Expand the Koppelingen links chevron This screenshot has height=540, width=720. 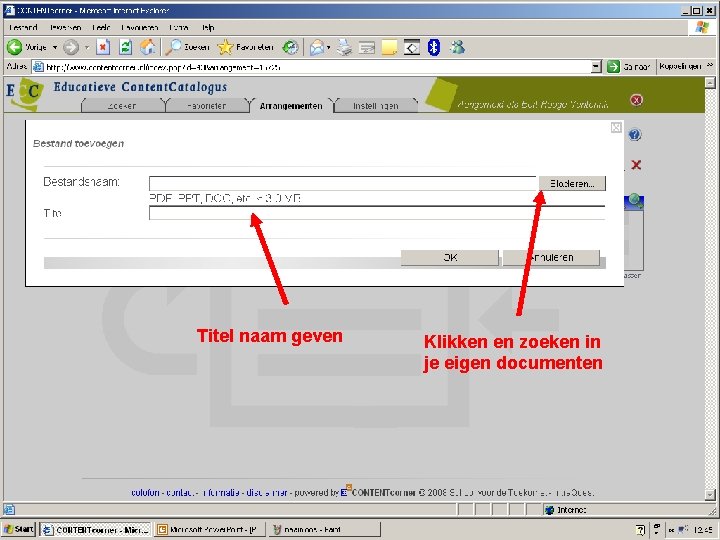[x=710, y=66]
